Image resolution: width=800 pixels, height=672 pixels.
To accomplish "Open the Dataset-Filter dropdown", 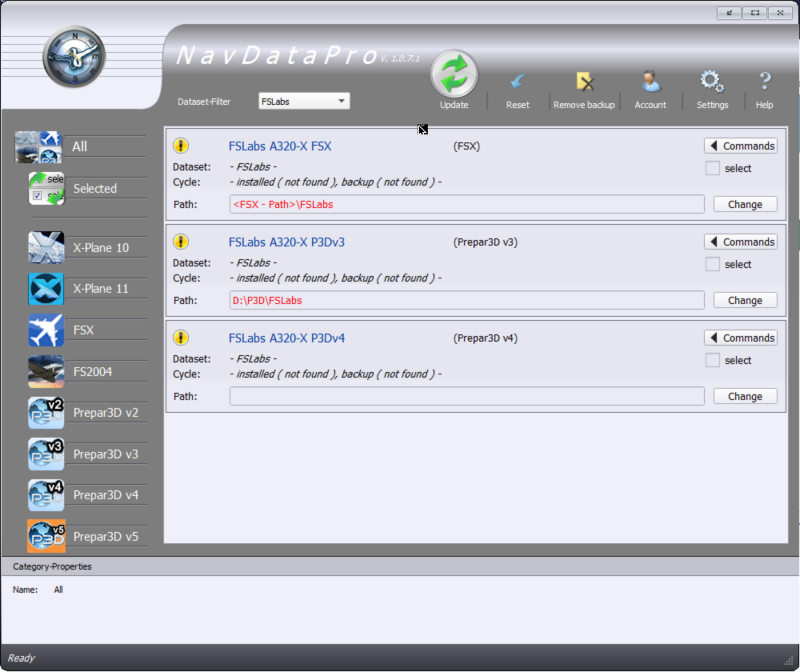I will pyautogui.click(x=304, y=102).
